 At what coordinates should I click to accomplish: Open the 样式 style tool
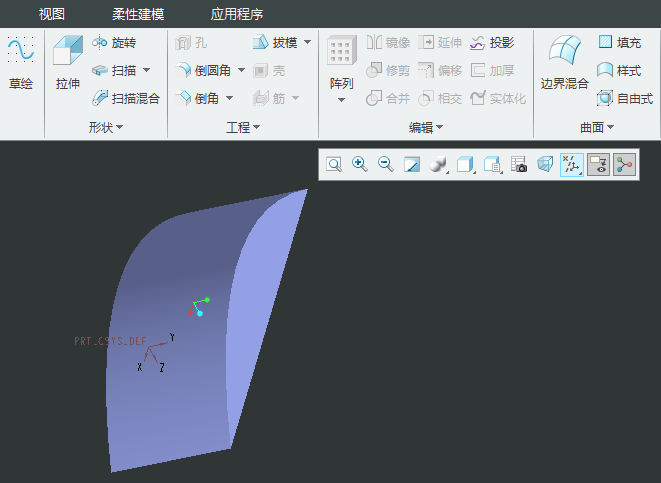619,70
